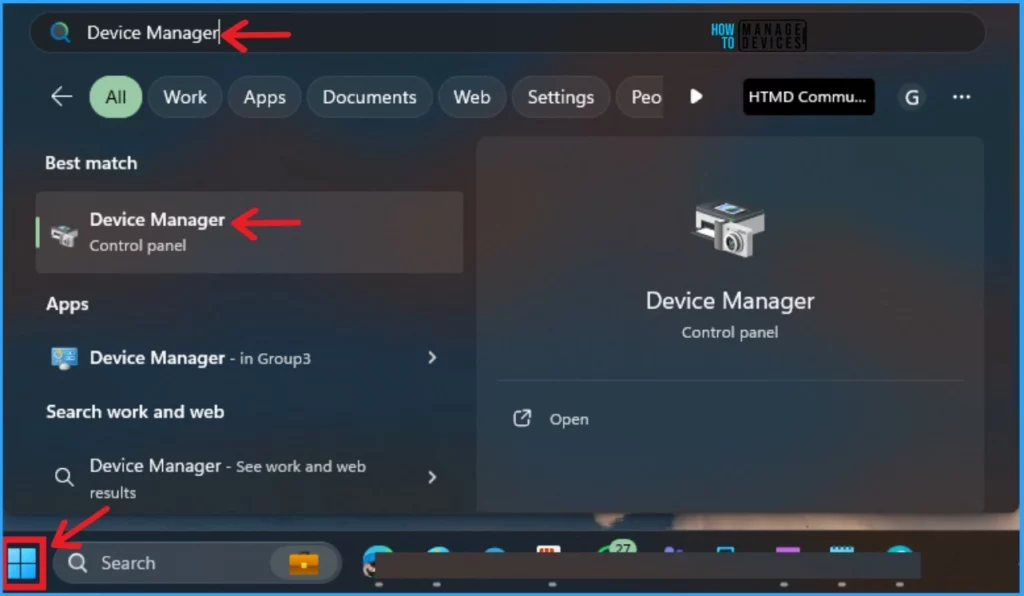Select Device Manager see work and web results
Image resolution: width=1024 pixels, height=596 pixels.
click(249, 478)
